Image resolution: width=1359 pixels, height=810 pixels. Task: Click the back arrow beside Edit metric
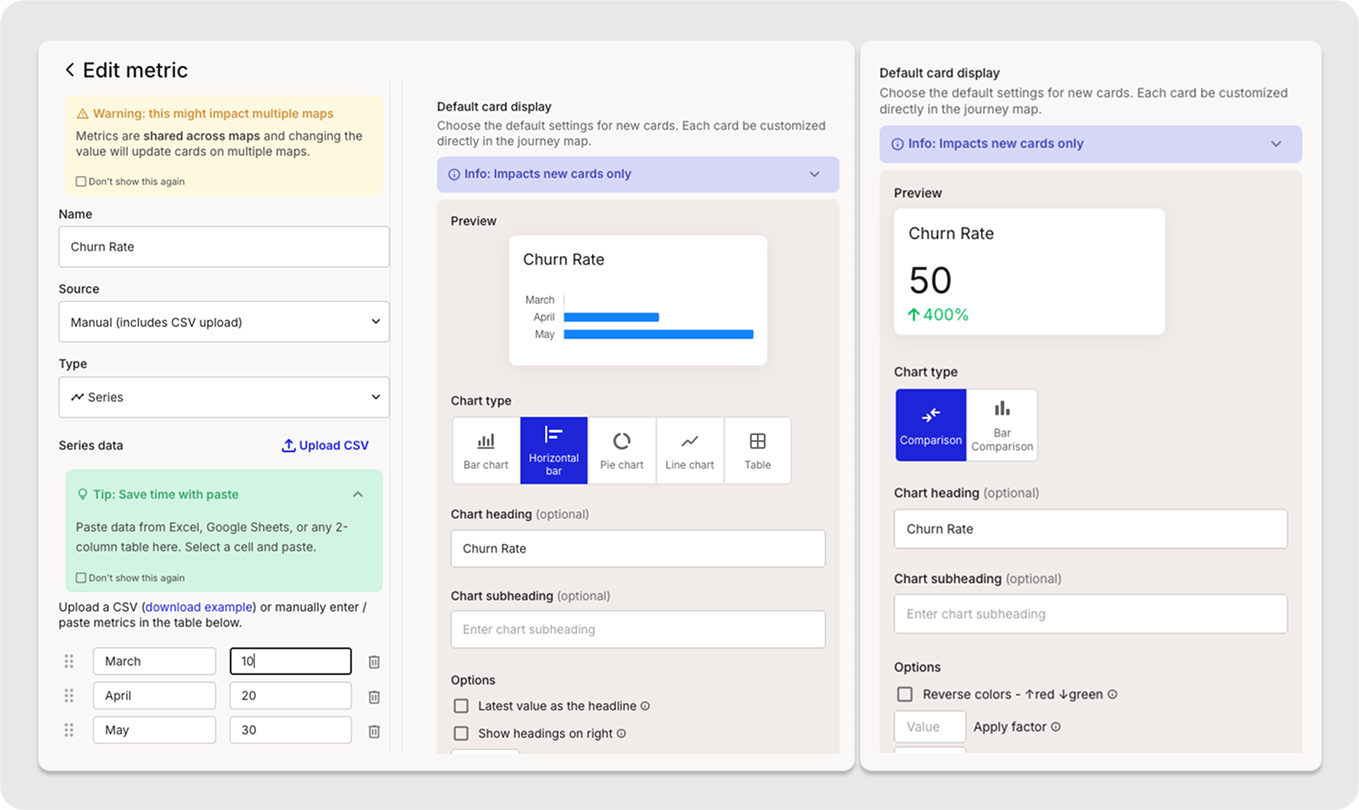coord(69,70)
